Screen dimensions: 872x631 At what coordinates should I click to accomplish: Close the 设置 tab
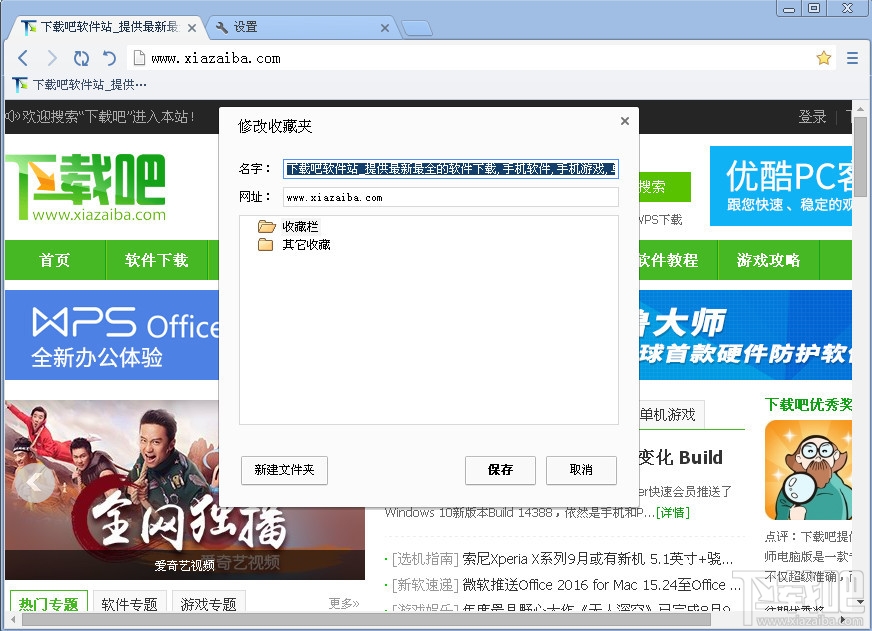tap(385, 28)
